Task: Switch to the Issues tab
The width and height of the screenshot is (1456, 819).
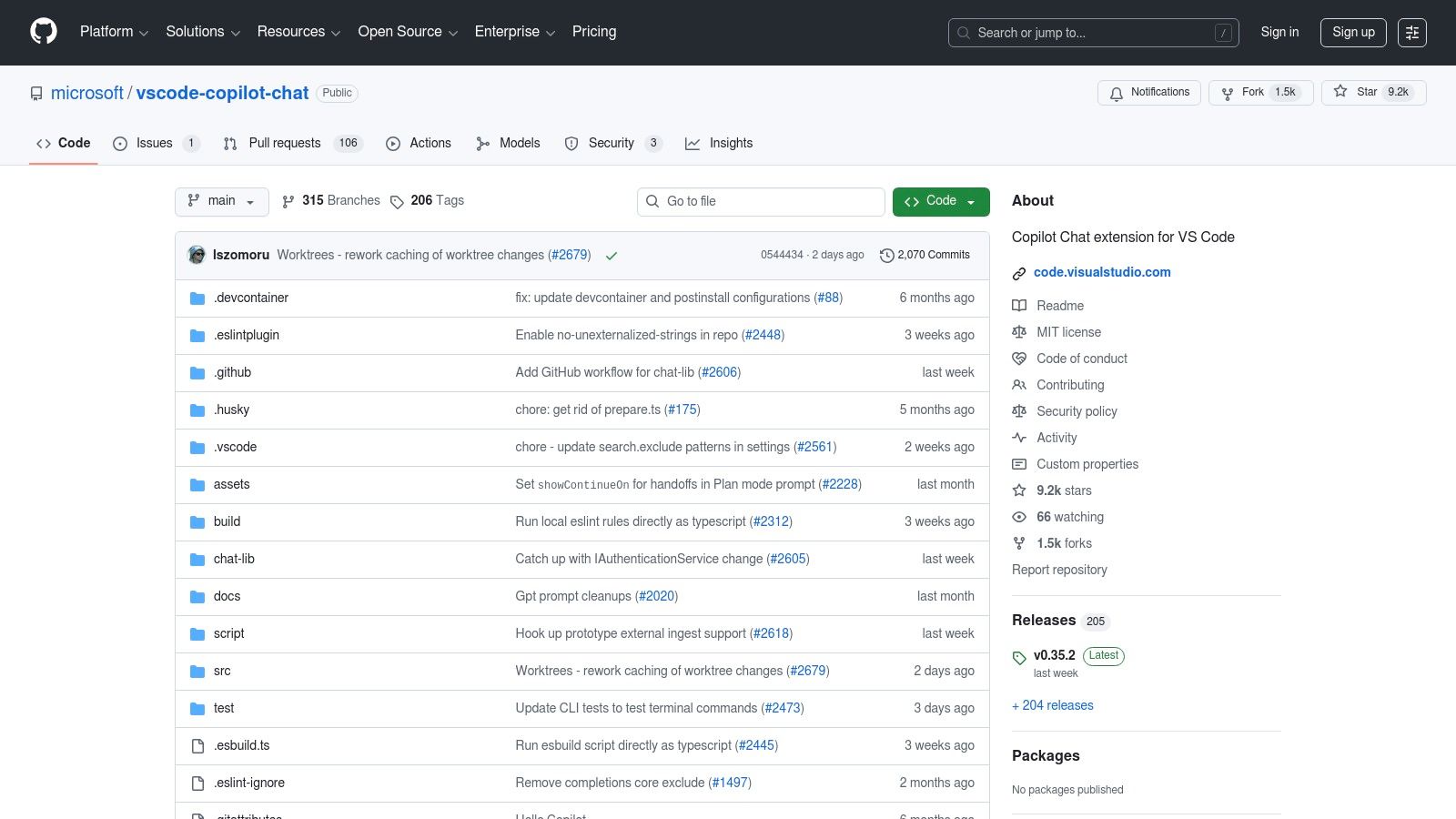Action: 154,143
